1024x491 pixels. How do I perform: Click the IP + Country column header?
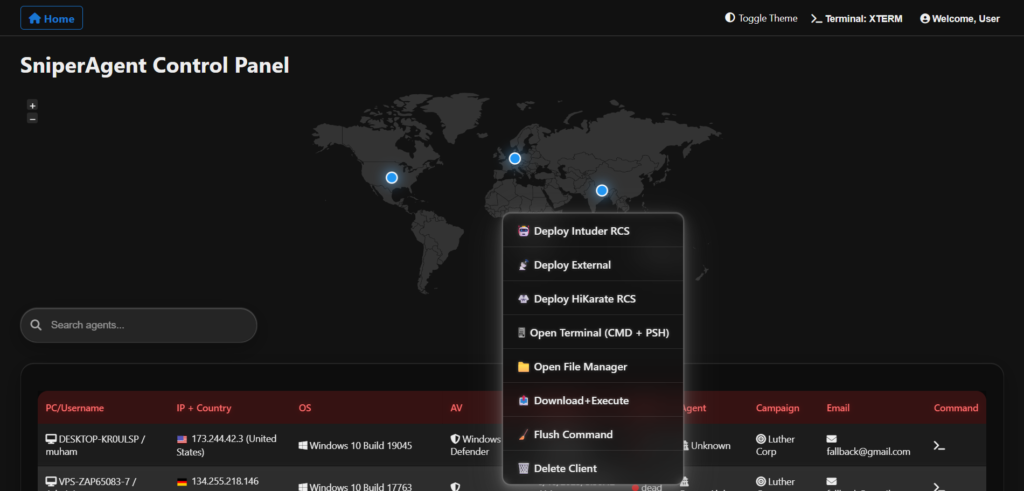point(203,408)
